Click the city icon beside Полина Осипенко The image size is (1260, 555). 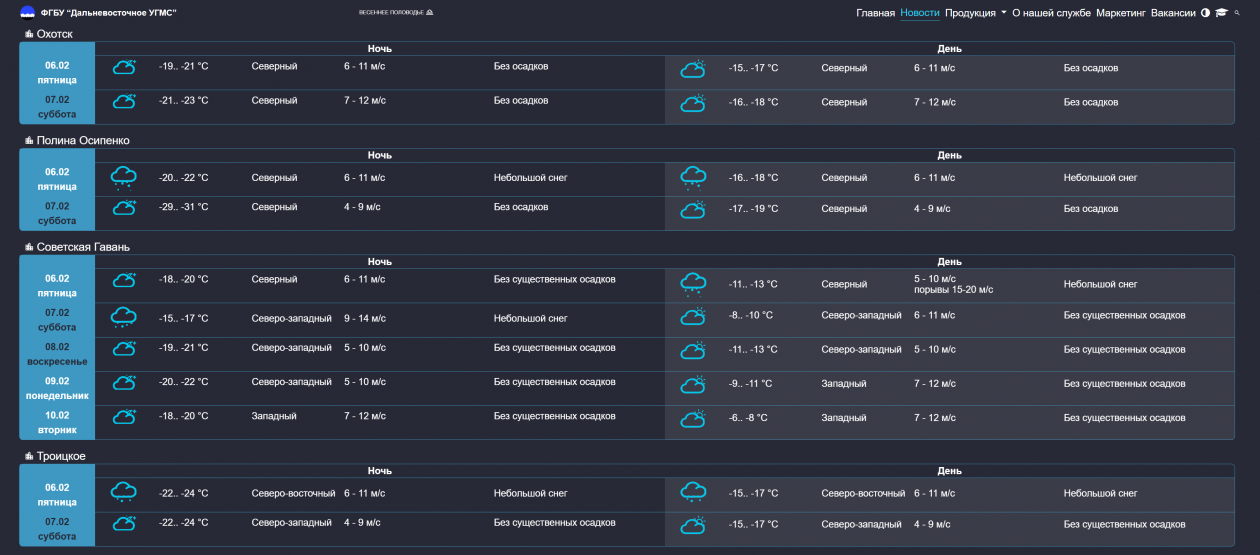coord(29,141)
